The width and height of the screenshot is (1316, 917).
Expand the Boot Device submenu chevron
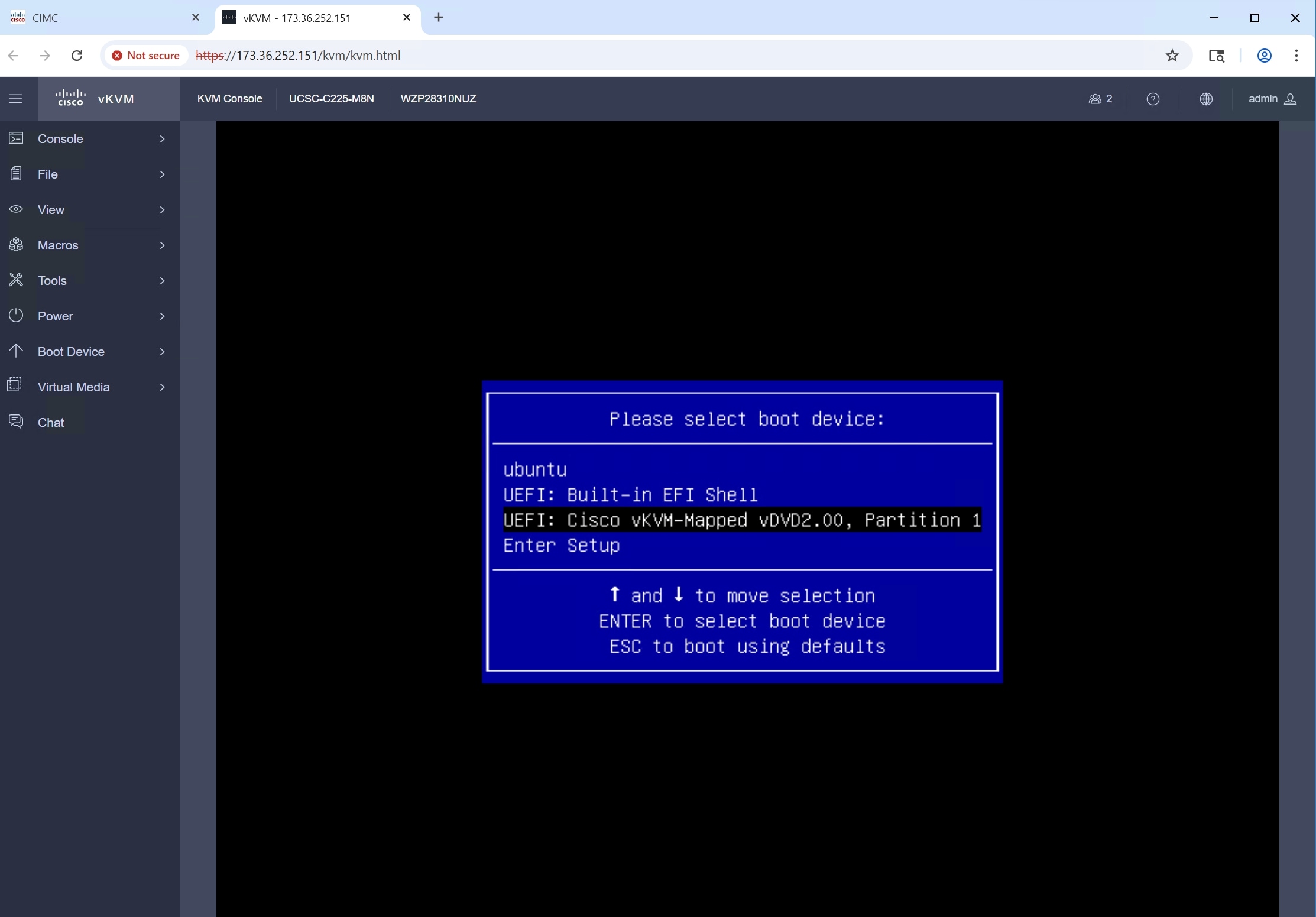[162, 351]
